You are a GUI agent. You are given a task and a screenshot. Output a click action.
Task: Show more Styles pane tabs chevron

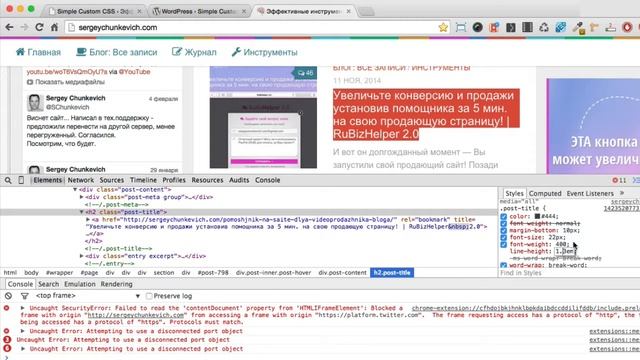click(x=622, y=193)
